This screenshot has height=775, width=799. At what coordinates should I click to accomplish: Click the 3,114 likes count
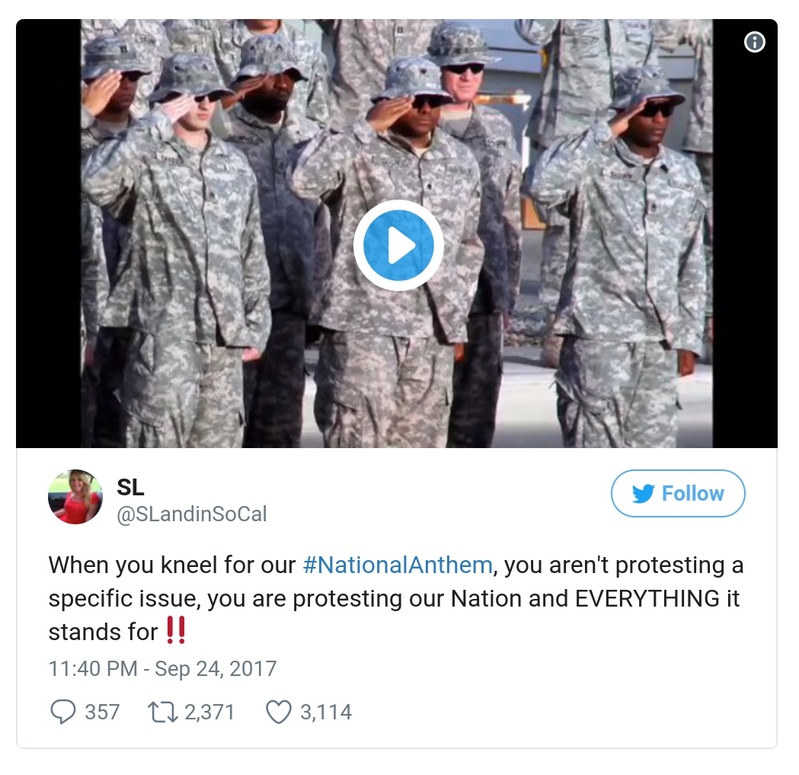[326, 712]
